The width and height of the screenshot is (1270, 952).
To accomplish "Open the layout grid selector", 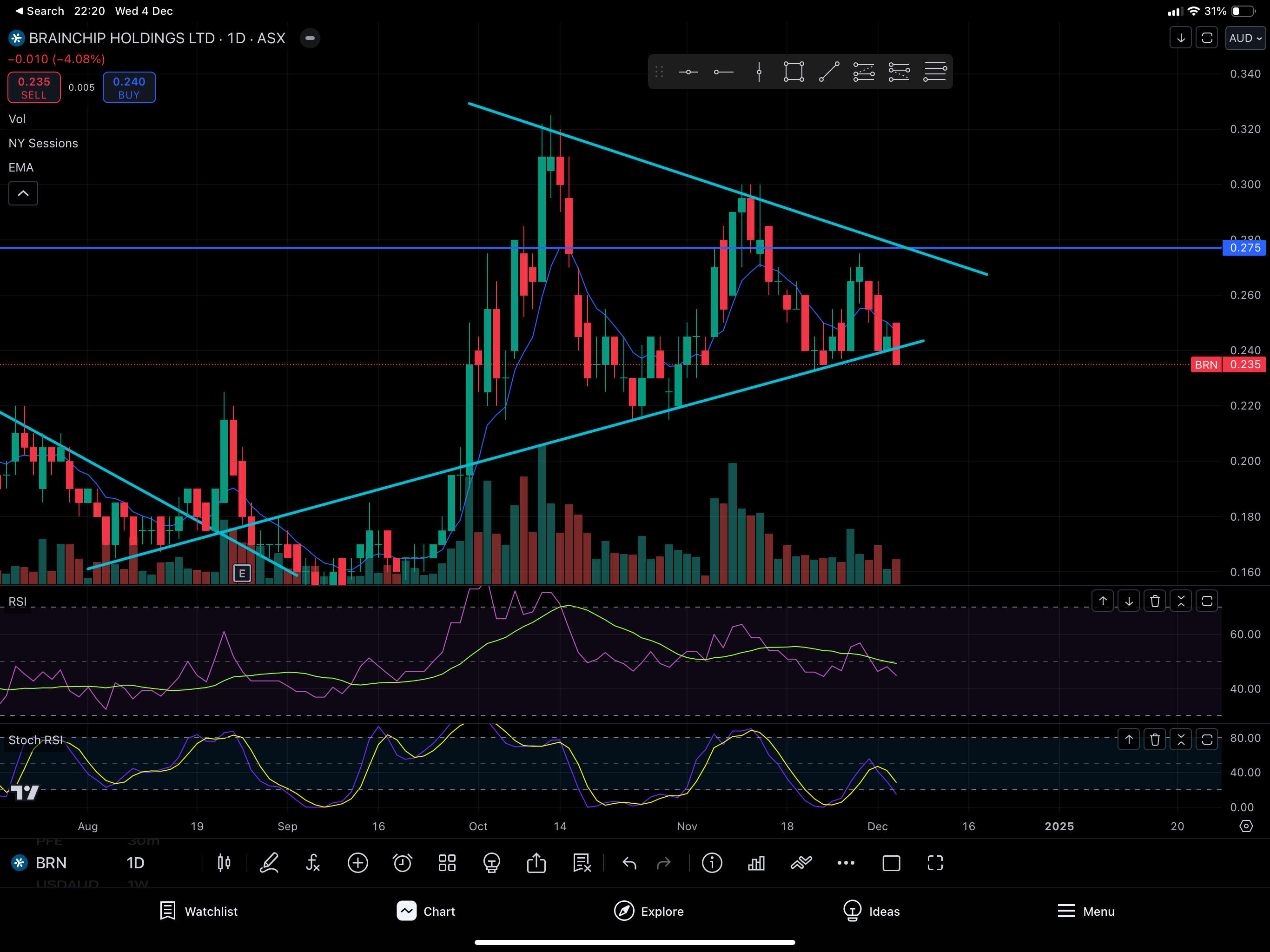I will pyautogui.click(x=447, y=863).
